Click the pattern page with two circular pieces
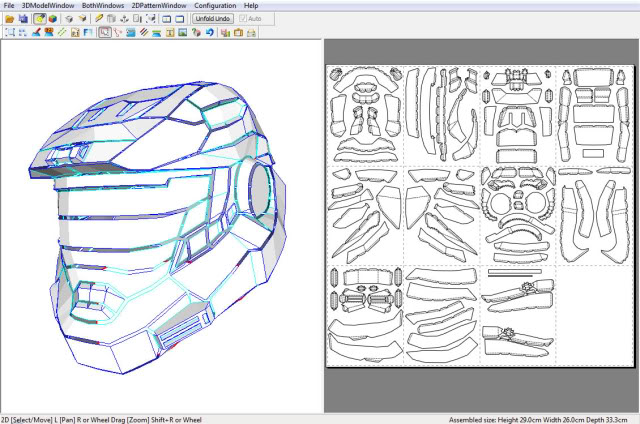 (518, 215)
